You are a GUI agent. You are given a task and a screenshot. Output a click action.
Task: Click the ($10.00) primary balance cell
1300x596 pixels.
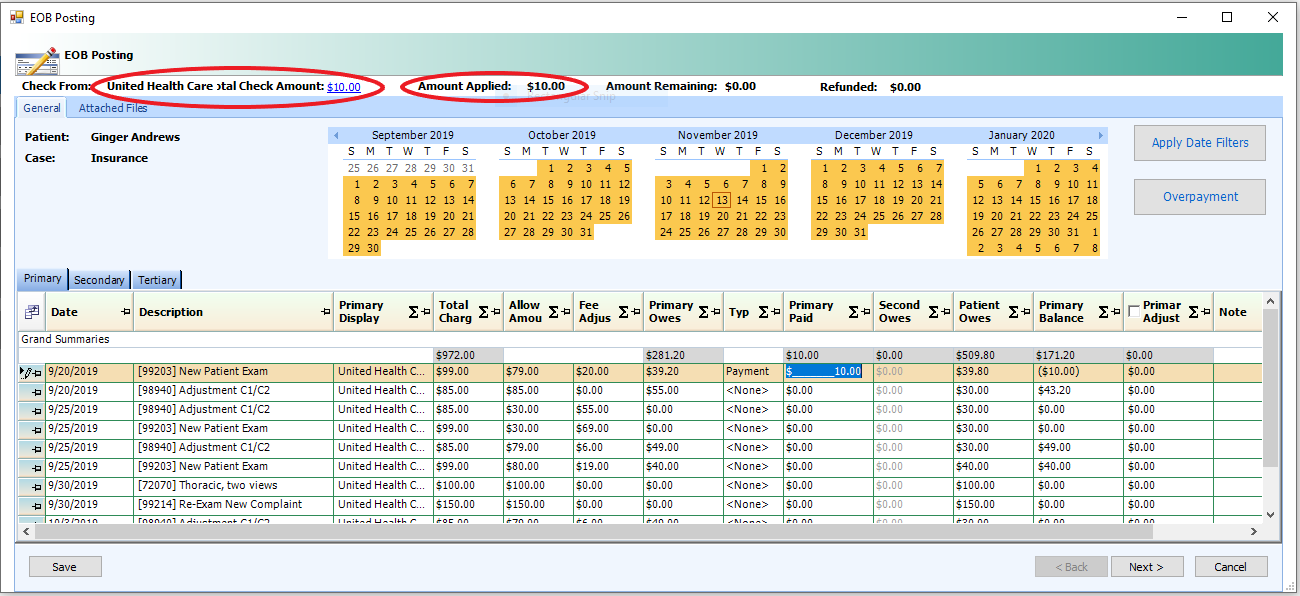tap(1078, 372)
